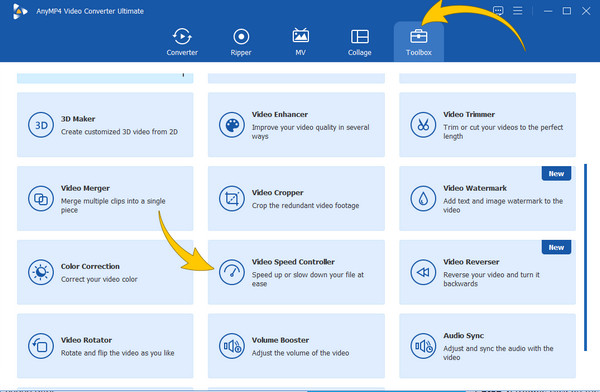The height and width of the screenshot is (392, 600).
Task: Click the Video Reverser rewind icon
Action: pos(423,272)
